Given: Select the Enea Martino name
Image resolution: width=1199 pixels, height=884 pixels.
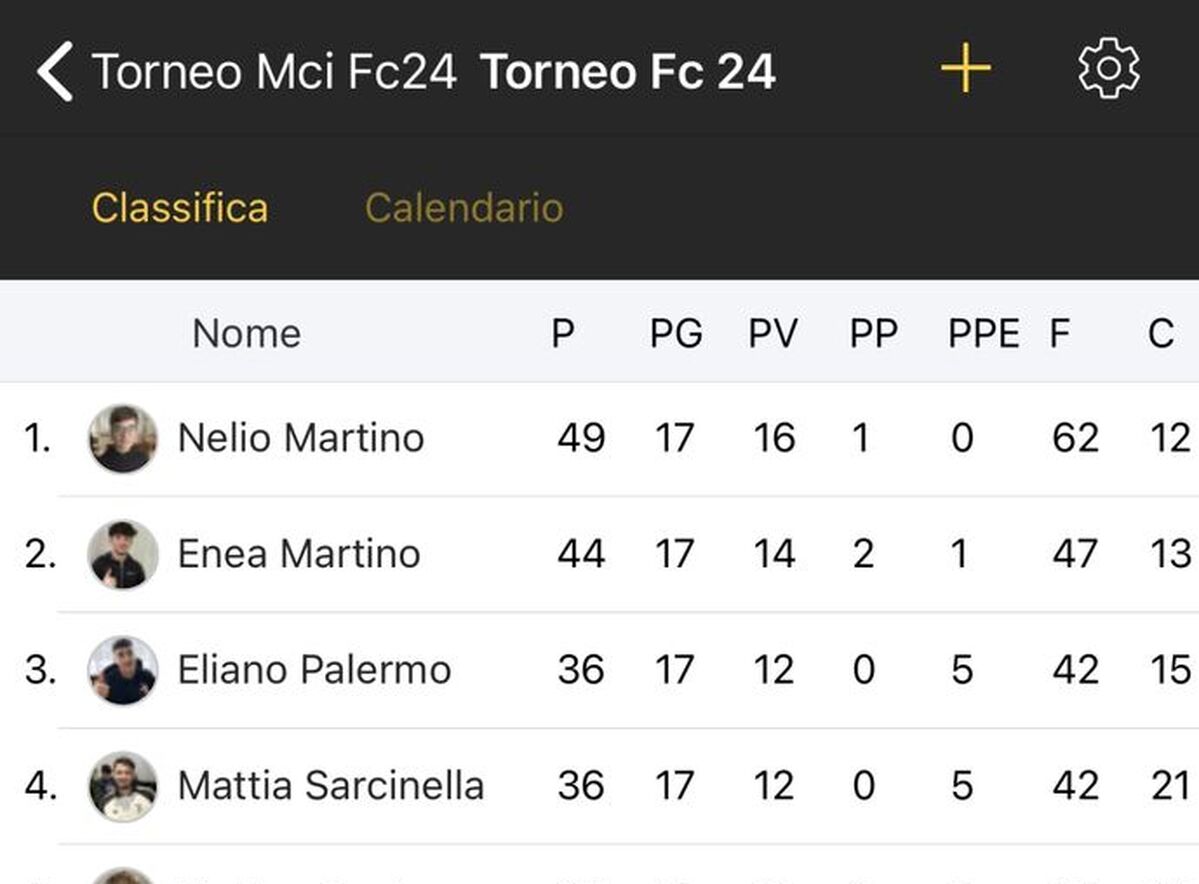Looking at the screenshot, I should [x=298, y=554].
